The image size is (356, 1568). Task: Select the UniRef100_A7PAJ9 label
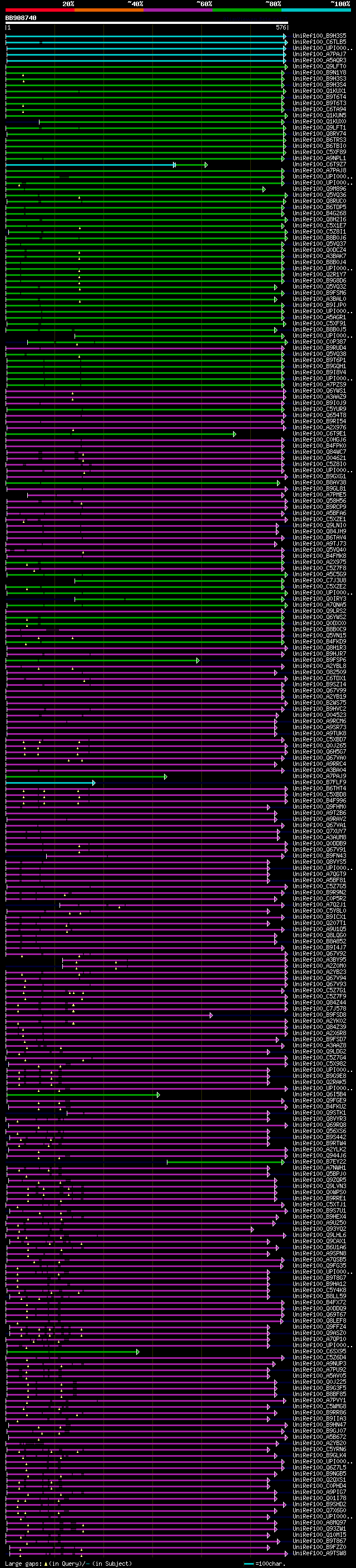(x=319, y=776)
